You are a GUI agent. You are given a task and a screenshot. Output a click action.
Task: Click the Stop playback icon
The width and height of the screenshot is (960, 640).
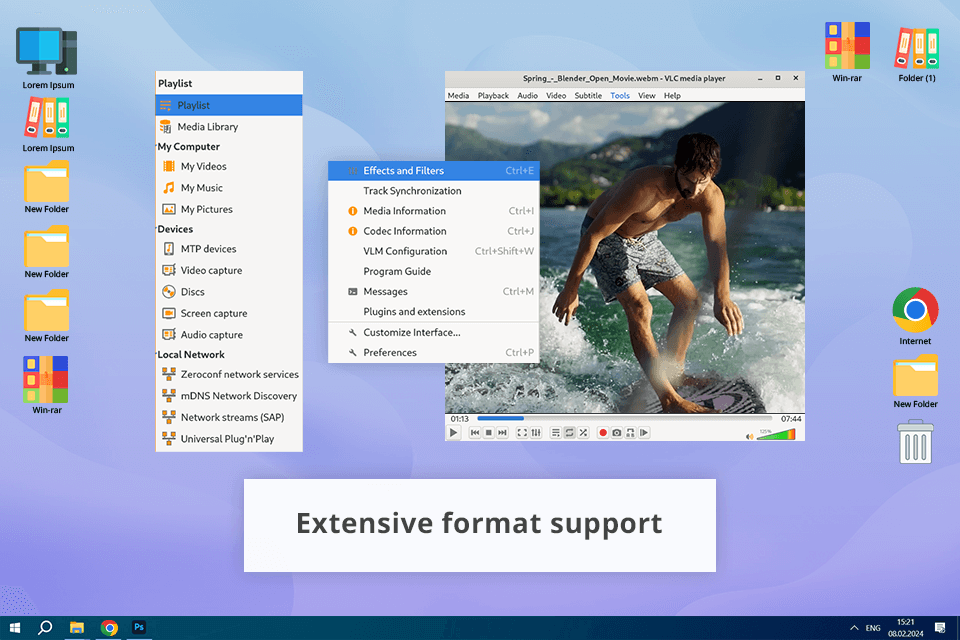pos(489,433)
